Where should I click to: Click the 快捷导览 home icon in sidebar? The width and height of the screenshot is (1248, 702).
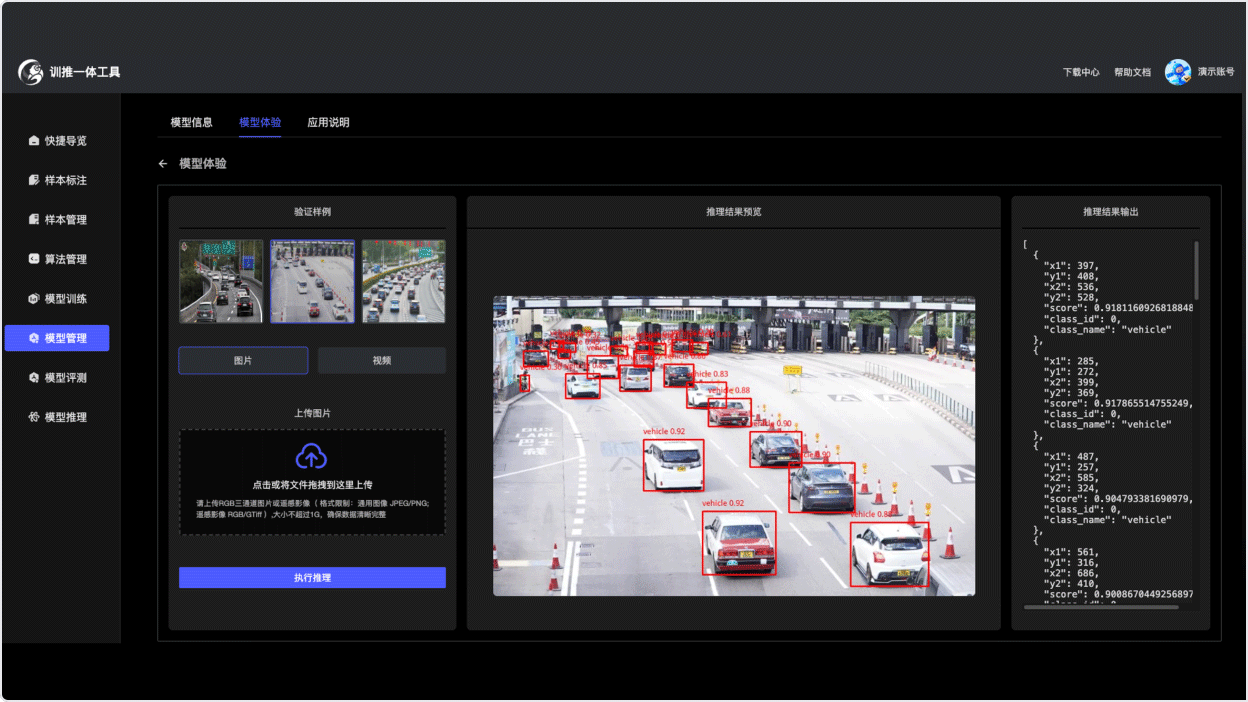[34, 141]
